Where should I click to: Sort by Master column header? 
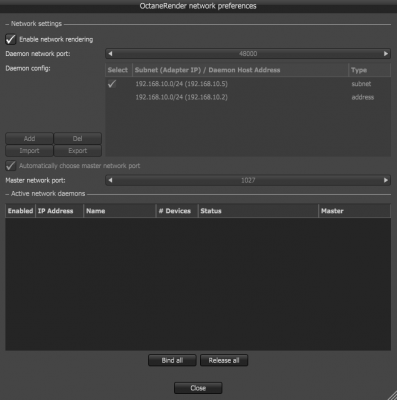tap(354, 211)
